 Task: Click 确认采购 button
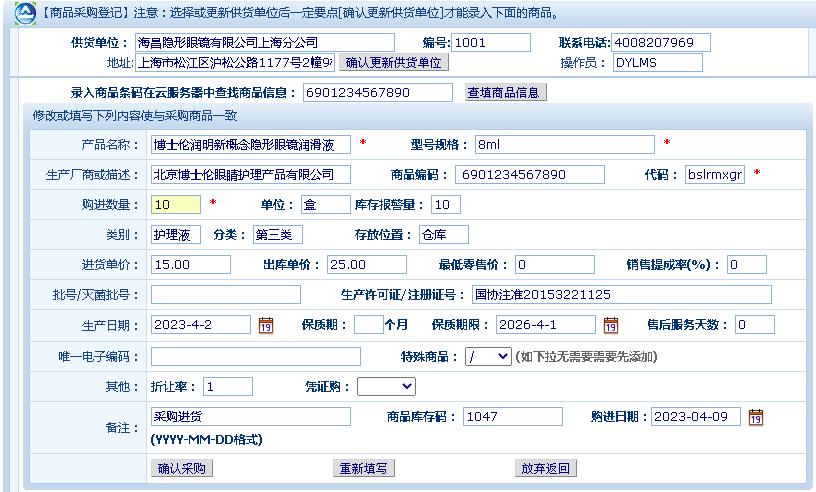(x=182, y=469)
